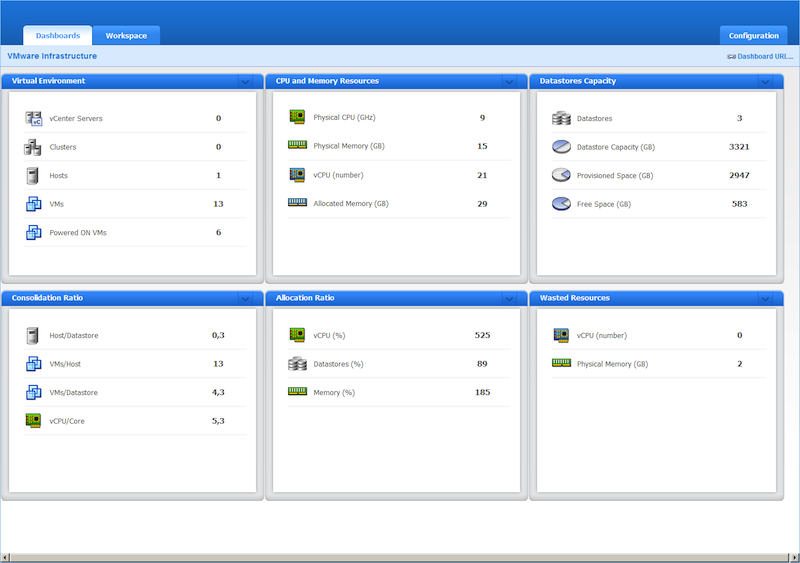This screenshot has height=563, width=800.
Task: Click the CPU and Memory Resources panel title
Action: click(327, 81)
